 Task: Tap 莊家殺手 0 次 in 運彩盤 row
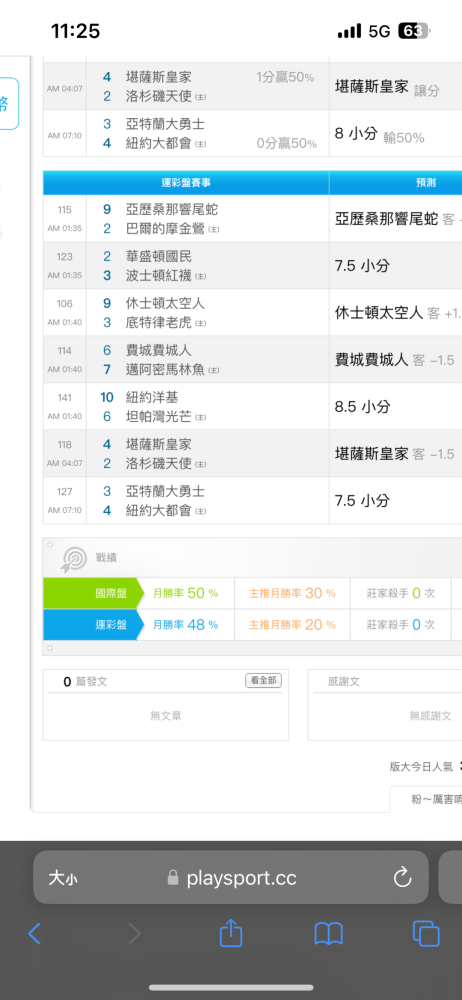tap(401, 624)
